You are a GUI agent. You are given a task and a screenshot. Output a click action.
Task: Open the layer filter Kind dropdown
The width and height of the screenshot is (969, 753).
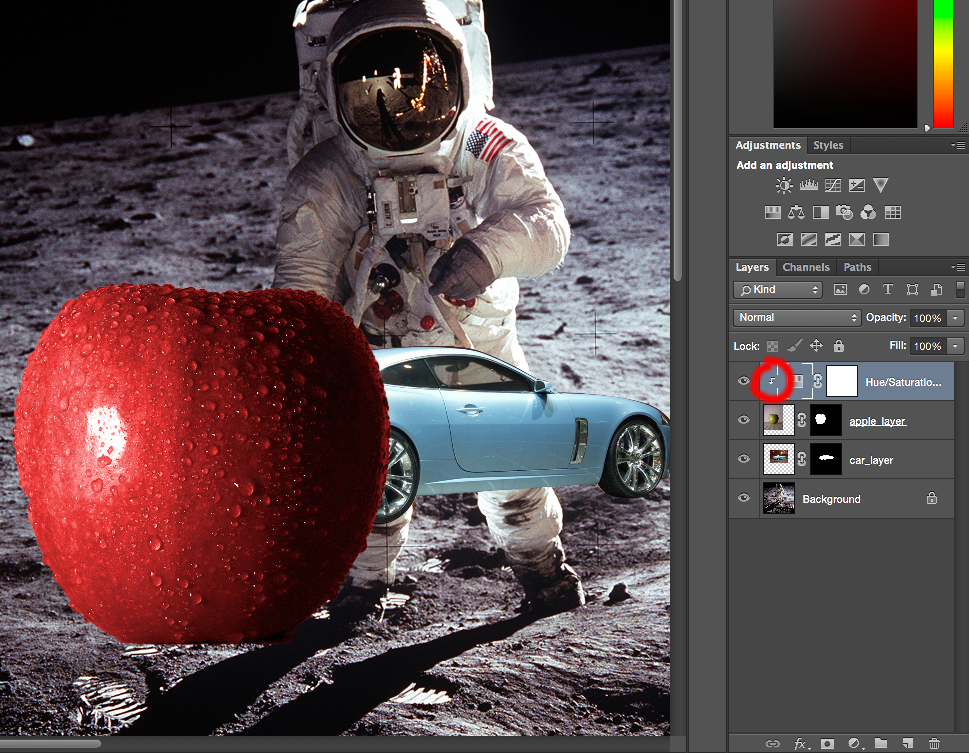tap(778, 290)
